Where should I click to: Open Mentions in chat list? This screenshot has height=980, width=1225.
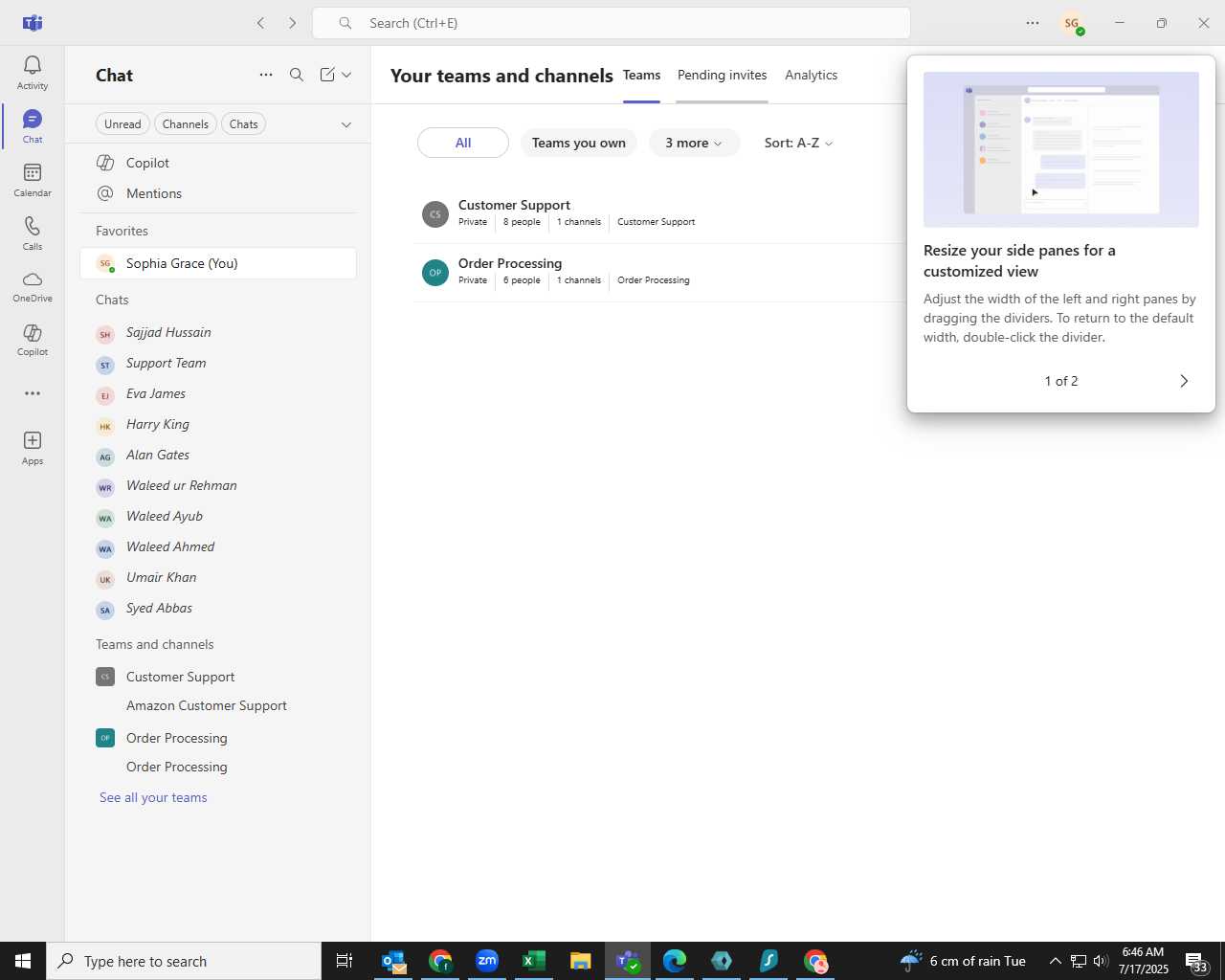tap(218, 194)
